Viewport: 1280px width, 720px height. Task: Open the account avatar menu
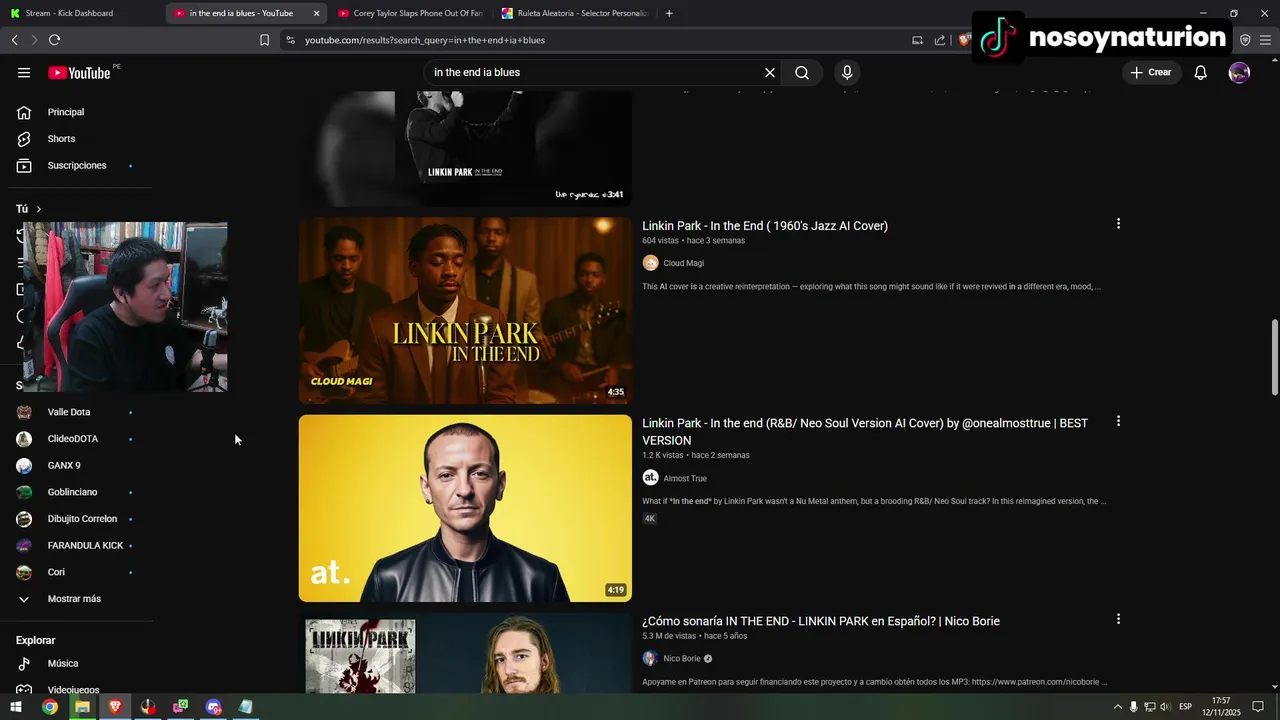[x=1239, y=72]
